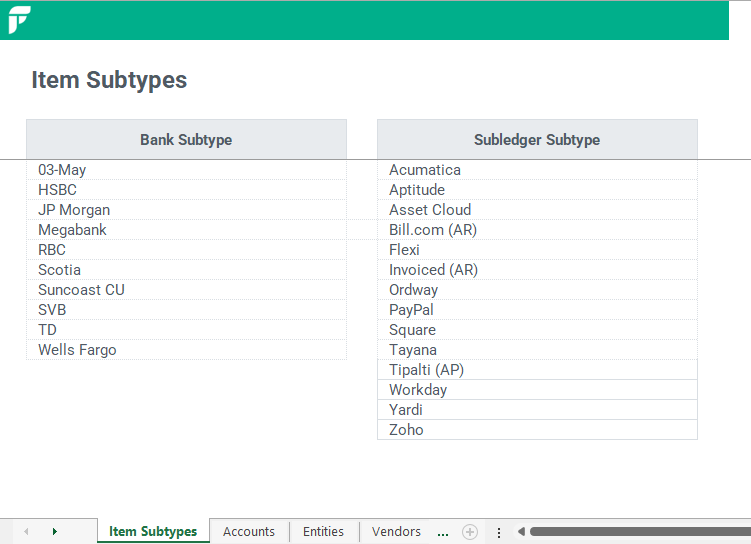This screenshot has height=544, width=751.
Task: Select the Bank Subtype column header
Action: pos(186,139)
